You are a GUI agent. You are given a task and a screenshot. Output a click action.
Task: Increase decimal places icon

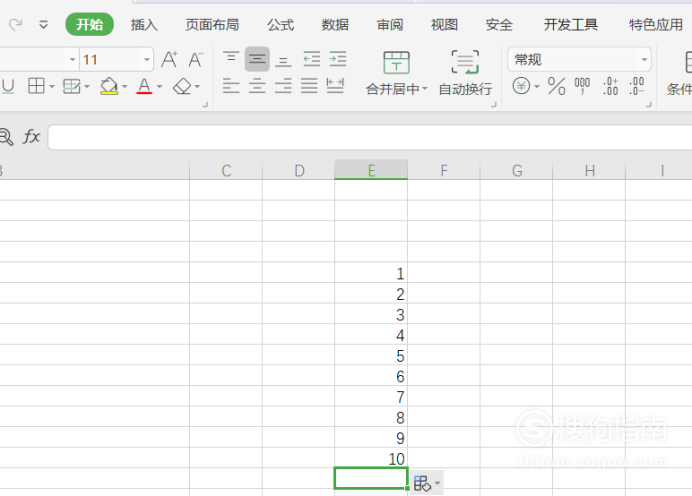click(x=611, y=86)
